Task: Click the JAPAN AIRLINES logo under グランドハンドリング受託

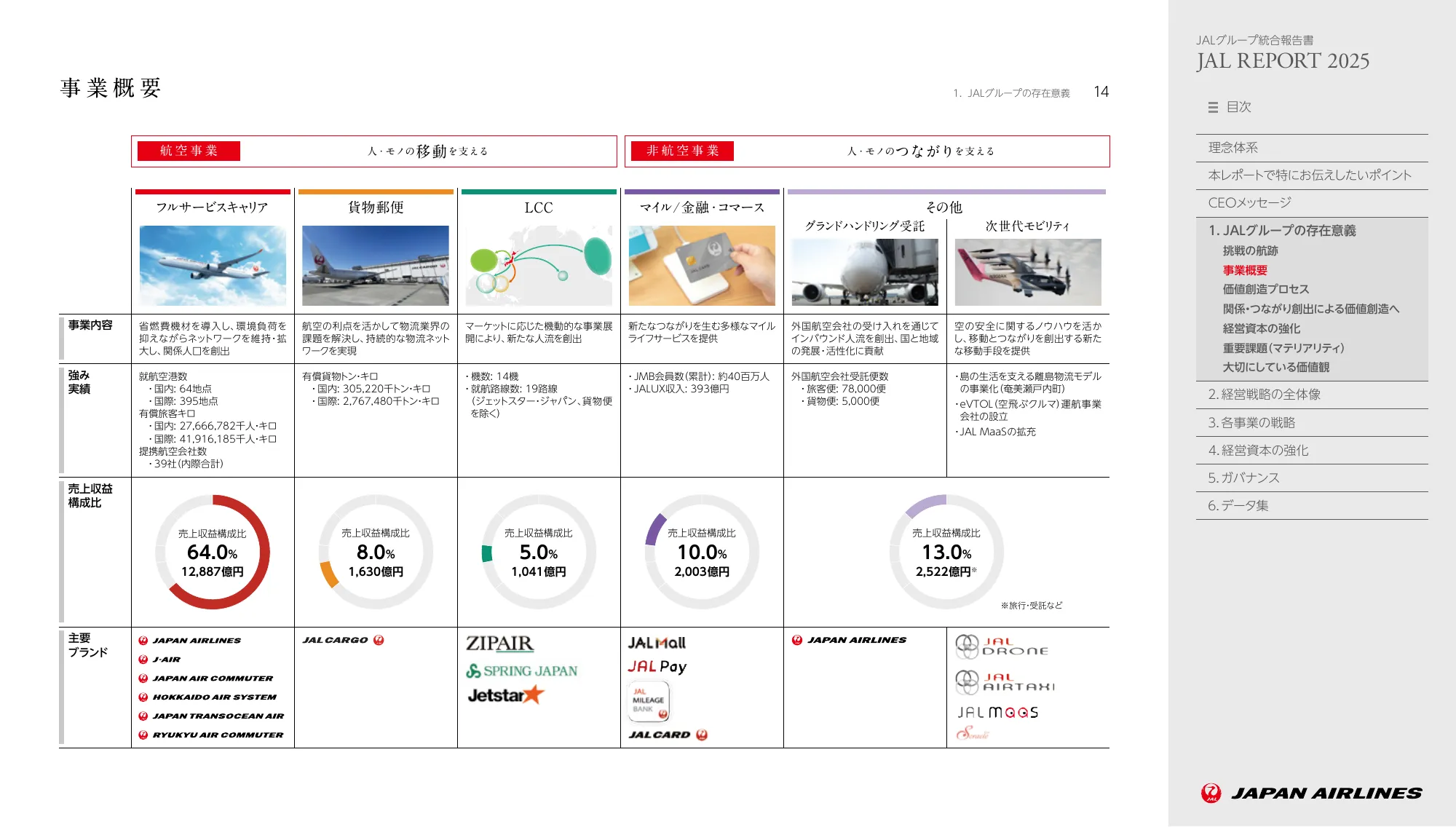Action: click(849, 640)
